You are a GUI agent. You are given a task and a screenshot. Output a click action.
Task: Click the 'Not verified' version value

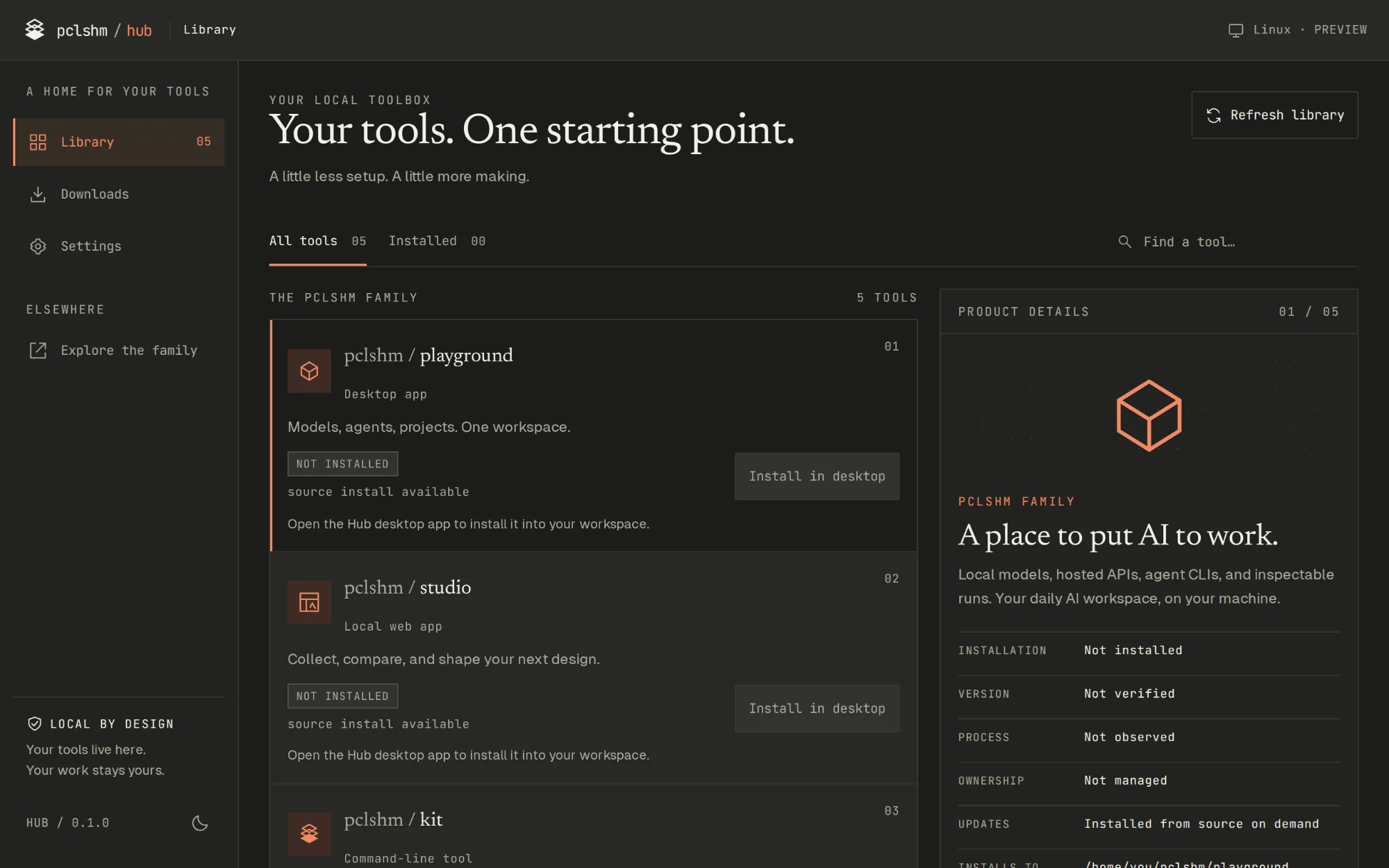coord(1129,694)
